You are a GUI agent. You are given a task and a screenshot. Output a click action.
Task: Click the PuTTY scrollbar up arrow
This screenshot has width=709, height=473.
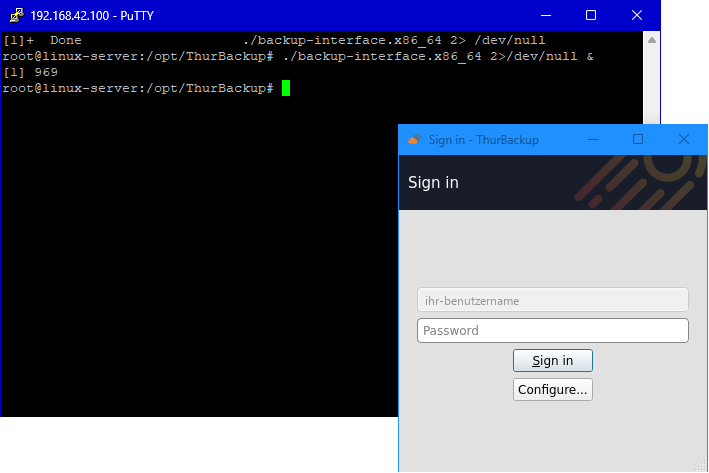[x=652, y=40]
